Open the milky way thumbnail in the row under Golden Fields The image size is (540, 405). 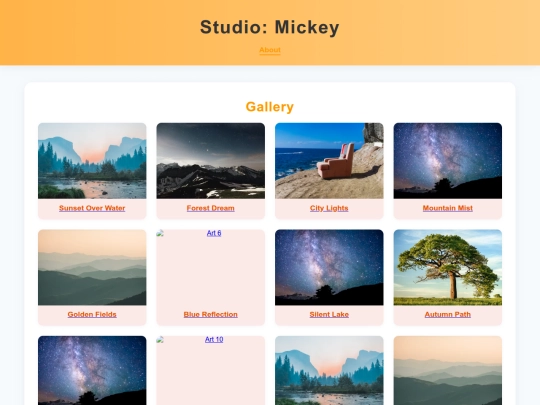(92, 371)
